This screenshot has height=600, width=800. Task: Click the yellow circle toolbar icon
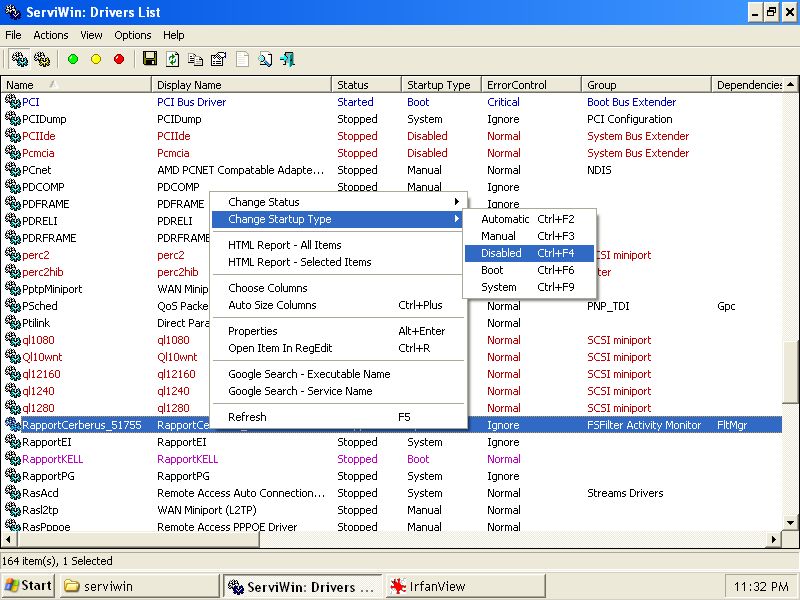pyautogui.click(x=96, y=59)
